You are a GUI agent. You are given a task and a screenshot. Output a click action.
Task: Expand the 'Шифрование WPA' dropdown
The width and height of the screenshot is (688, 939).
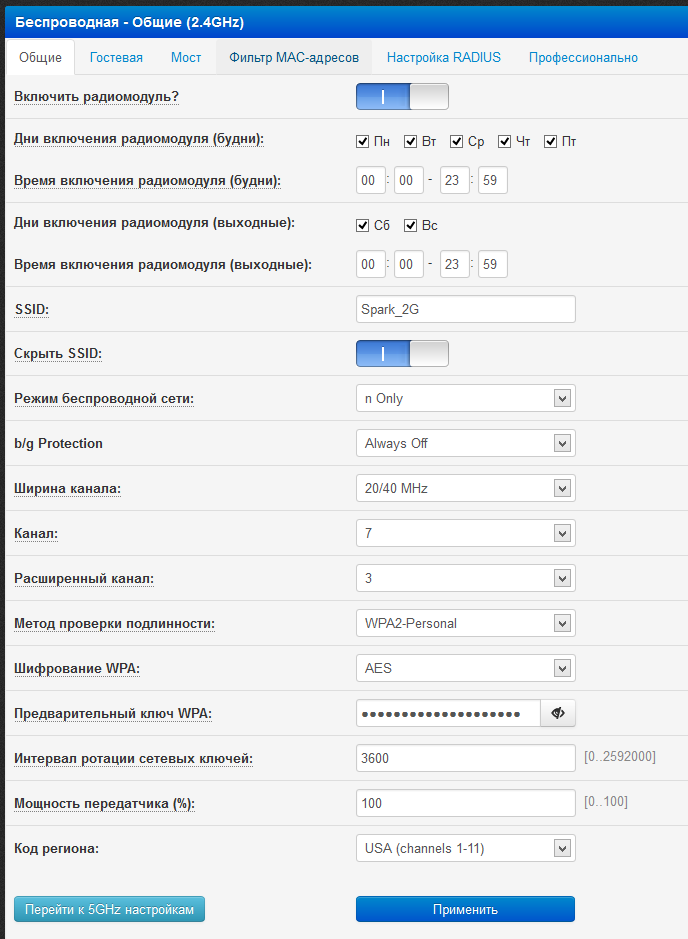(465, 668)
